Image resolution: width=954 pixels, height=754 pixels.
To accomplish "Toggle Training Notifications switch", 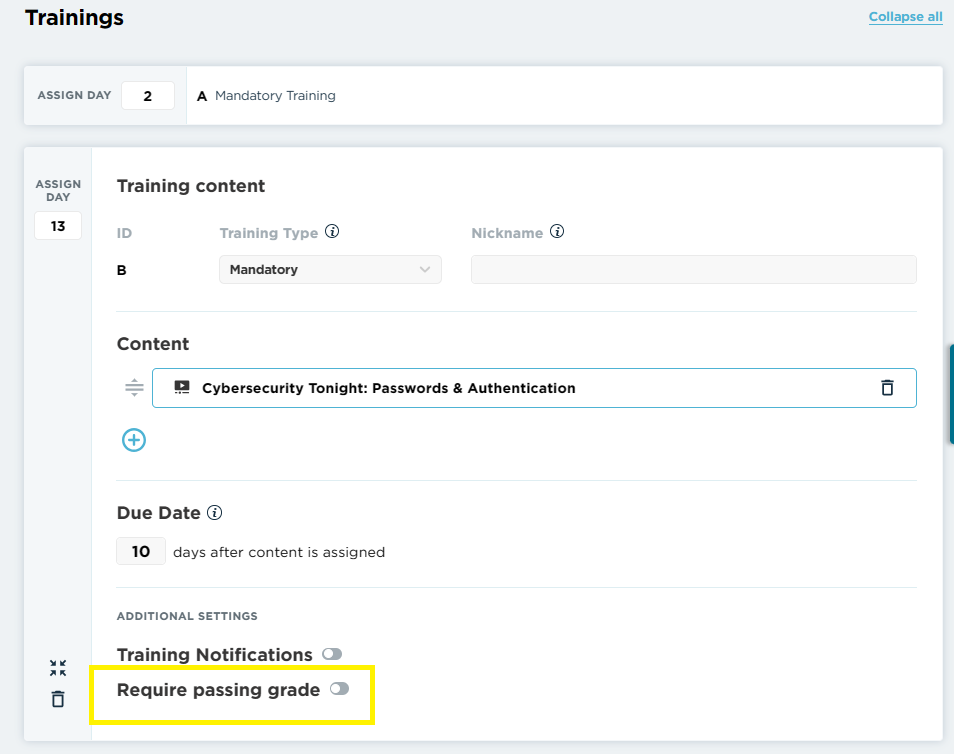I will (x=332, y=654).
